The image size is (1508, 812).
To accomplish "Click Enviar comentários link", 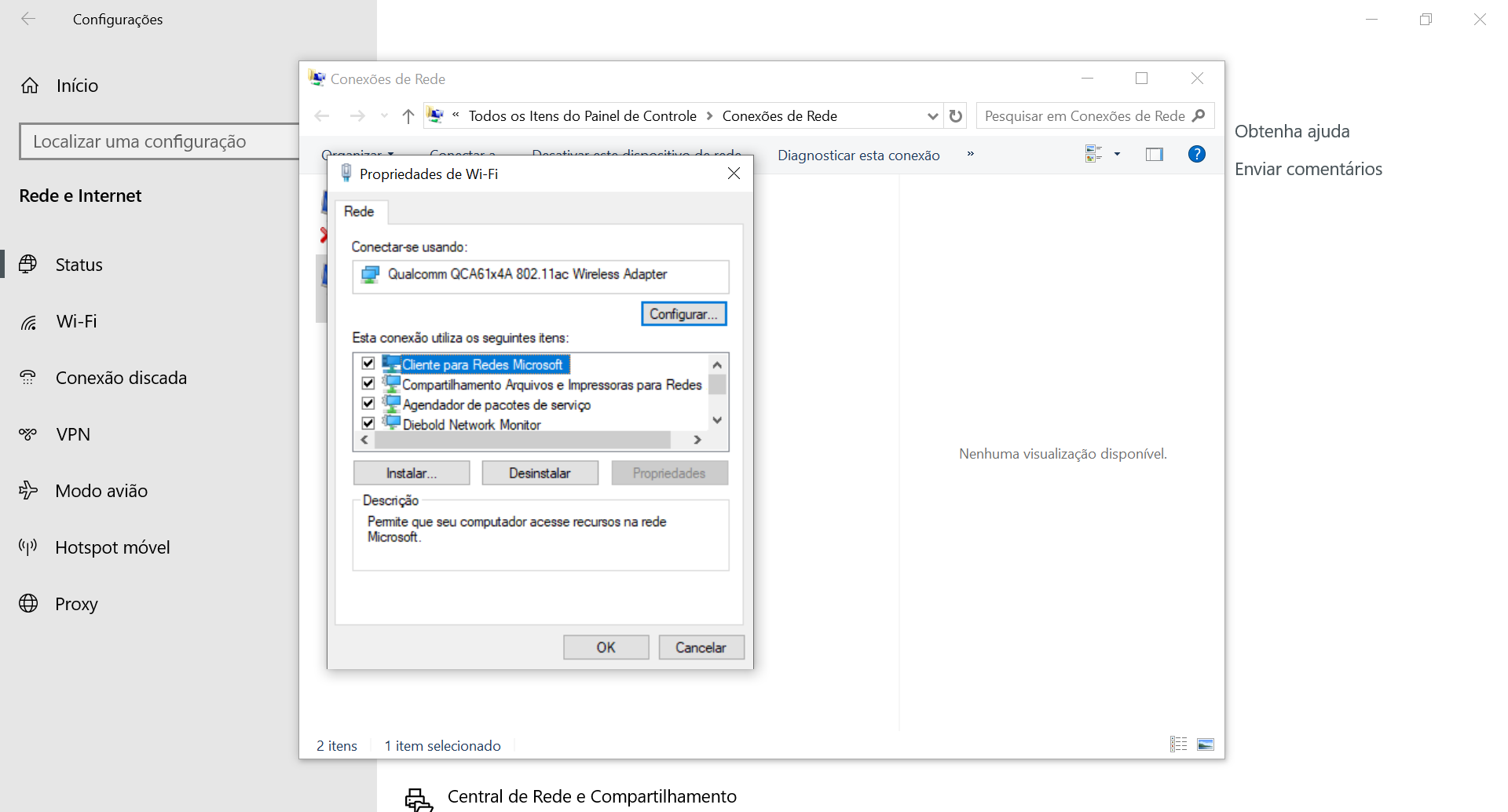I will pyautogui.click(x=1309, y=169).
